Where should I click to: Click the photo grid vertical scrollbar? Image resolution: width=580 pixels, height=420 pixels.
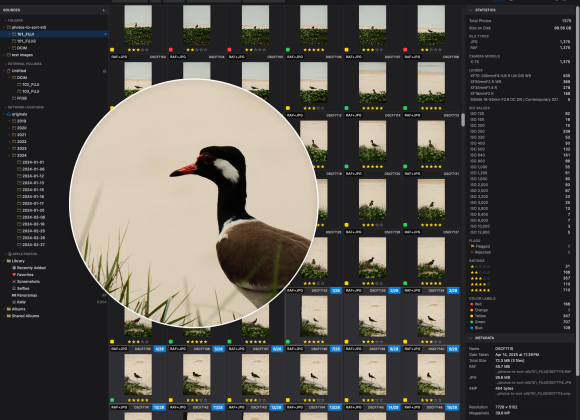pyautogui.click(x=463, y=120)
